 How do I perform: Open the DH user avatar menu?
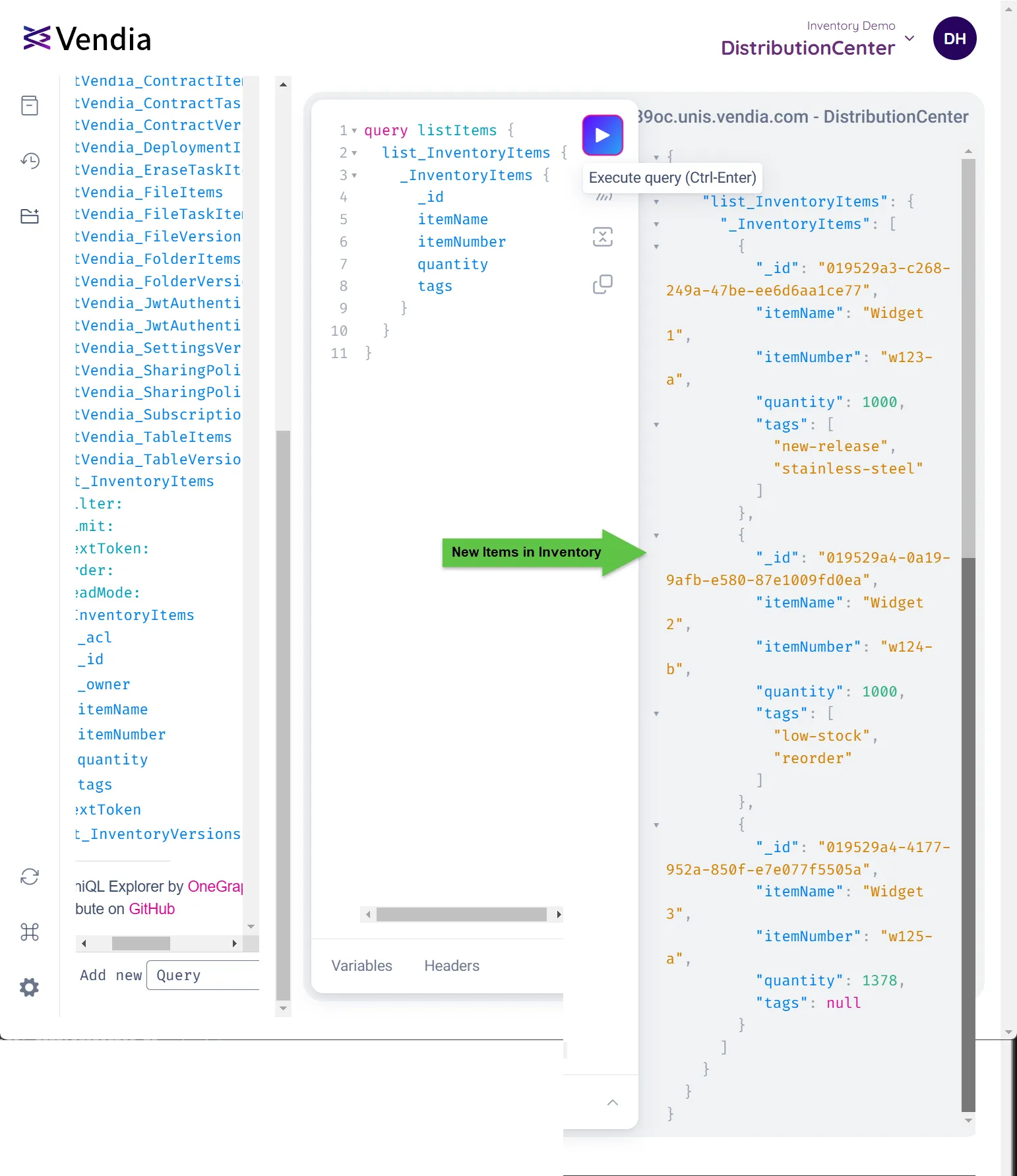[954, 38]
